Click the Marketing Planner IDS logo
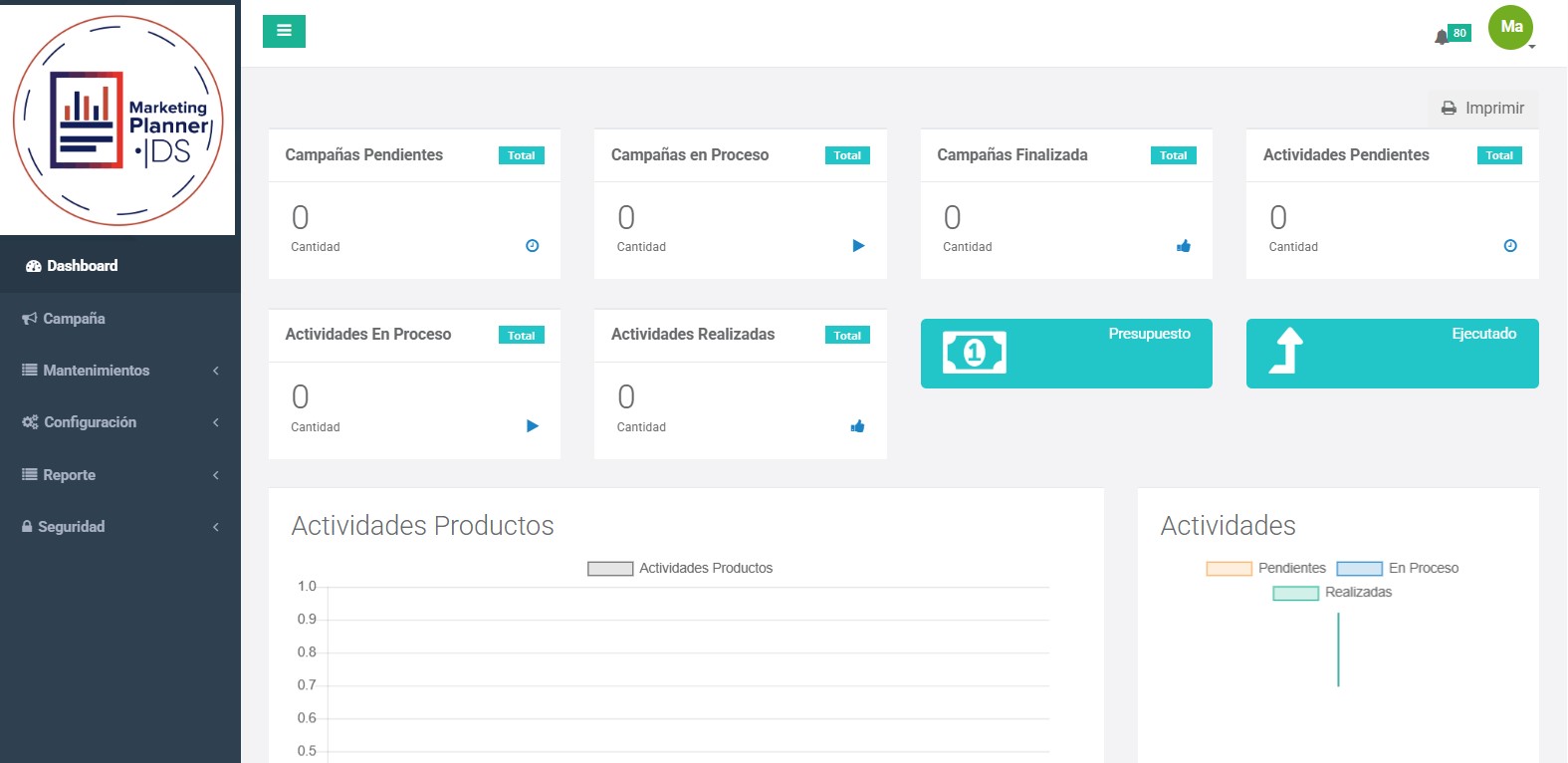This screenshot has height=763, width=1568. coord(118,120)
